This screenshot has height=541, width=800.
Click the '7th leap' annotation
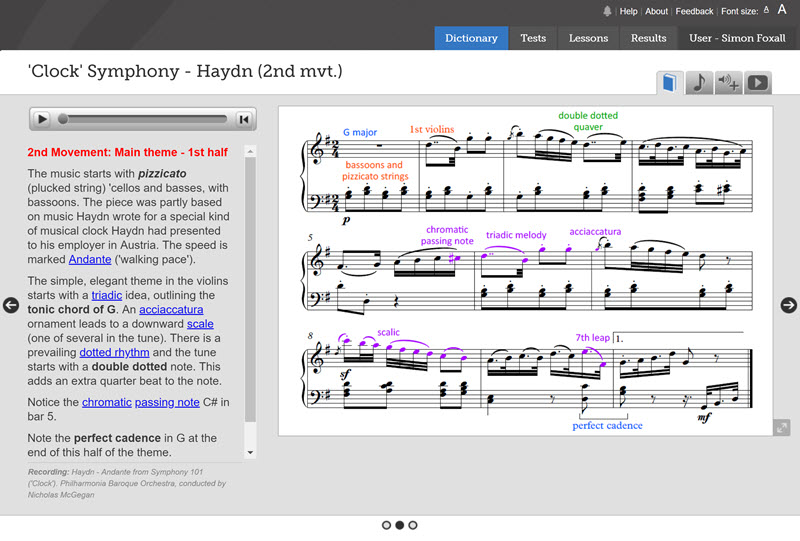(x=592, y=337)
